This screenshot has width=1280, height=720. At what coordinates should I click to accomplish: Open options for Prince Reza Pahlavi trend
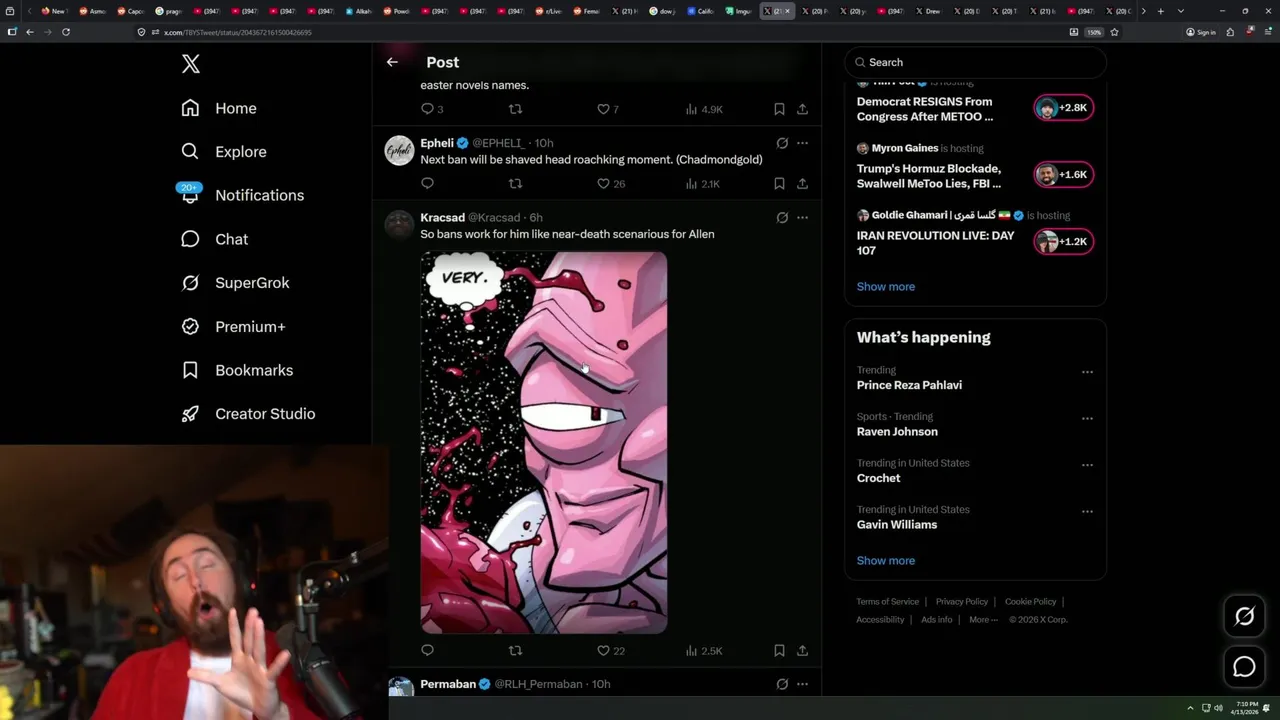(1087, 372)
